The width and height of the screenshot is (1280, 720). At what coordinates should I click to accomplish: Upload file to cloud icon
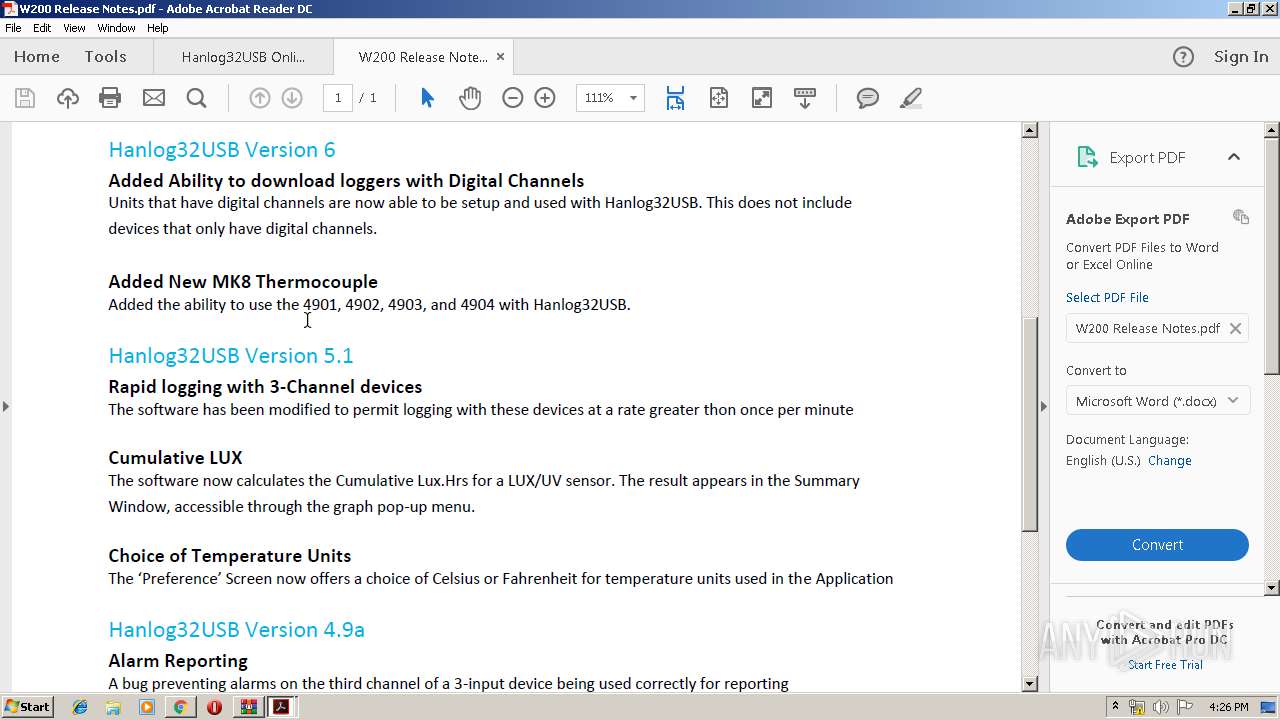[67, 98]
